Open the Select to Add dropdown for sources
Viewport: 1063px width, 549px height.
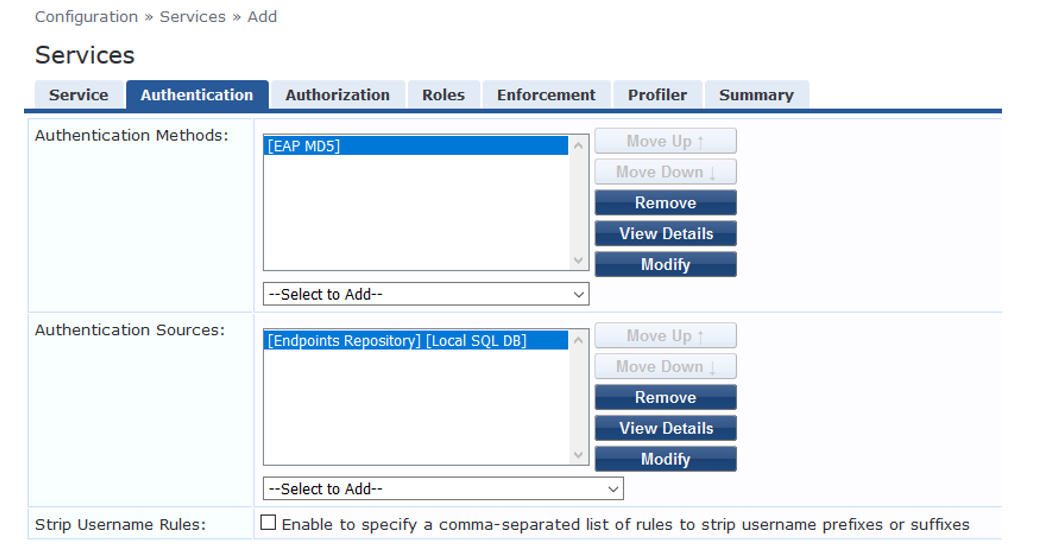[443, 489]
